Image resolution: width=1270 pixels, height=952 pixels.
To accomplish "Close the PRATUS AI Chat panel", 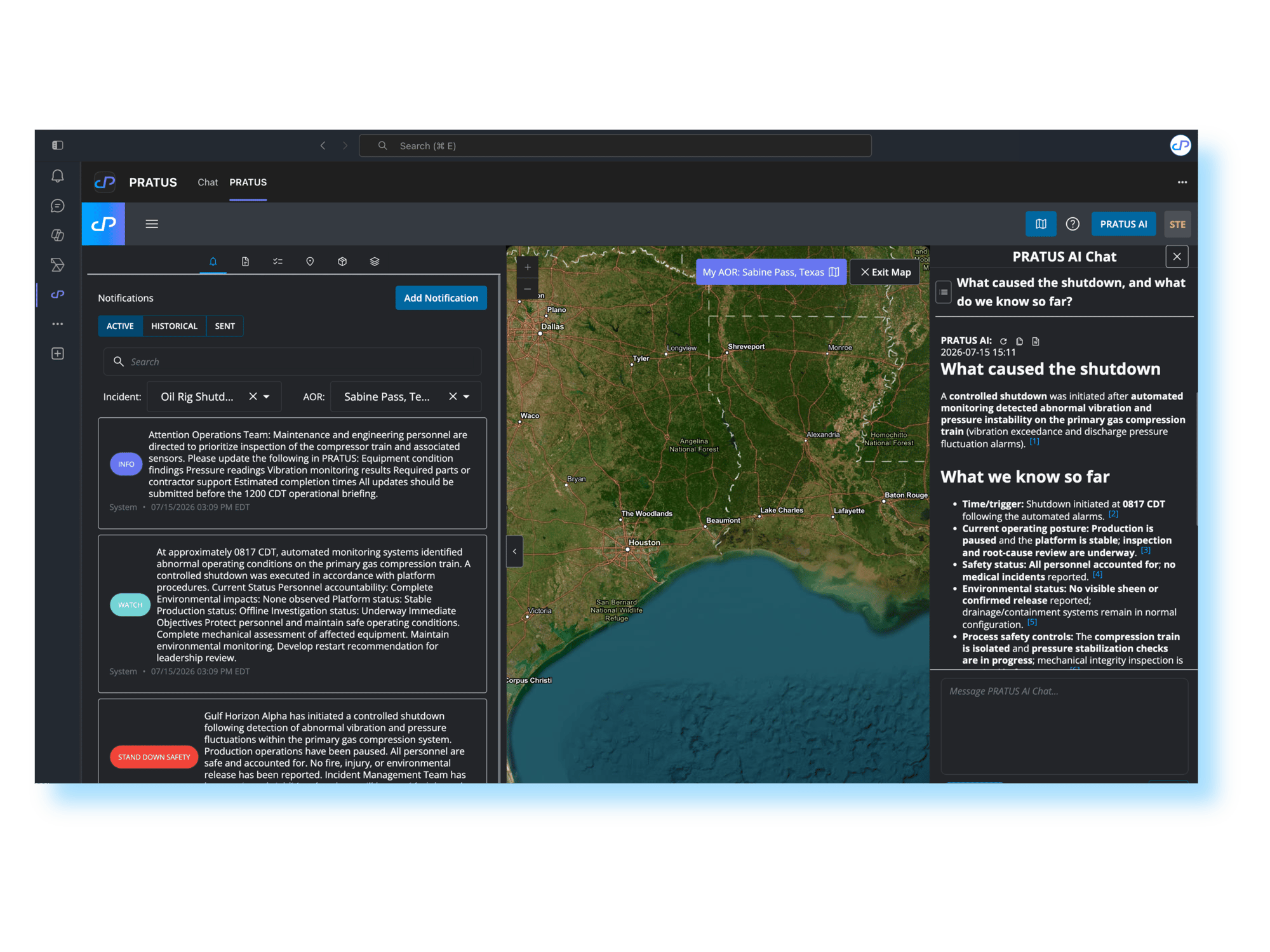I will (1177, 257).
